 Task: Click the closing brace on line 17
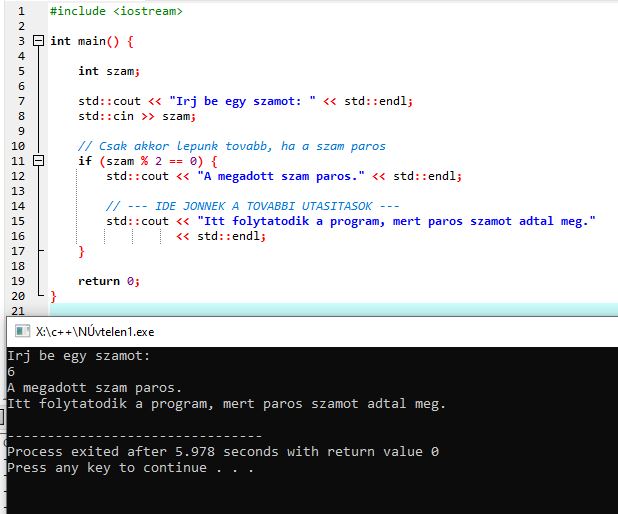coord(81,251)
